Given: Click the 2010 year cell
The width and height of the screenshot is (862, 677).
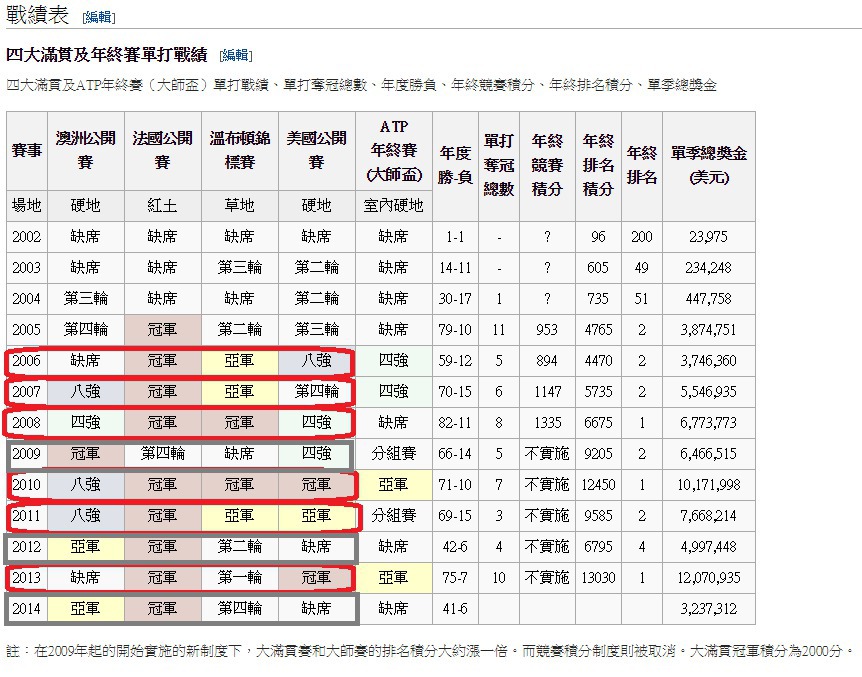Looking at the screenshot, I should pos(27,485).
